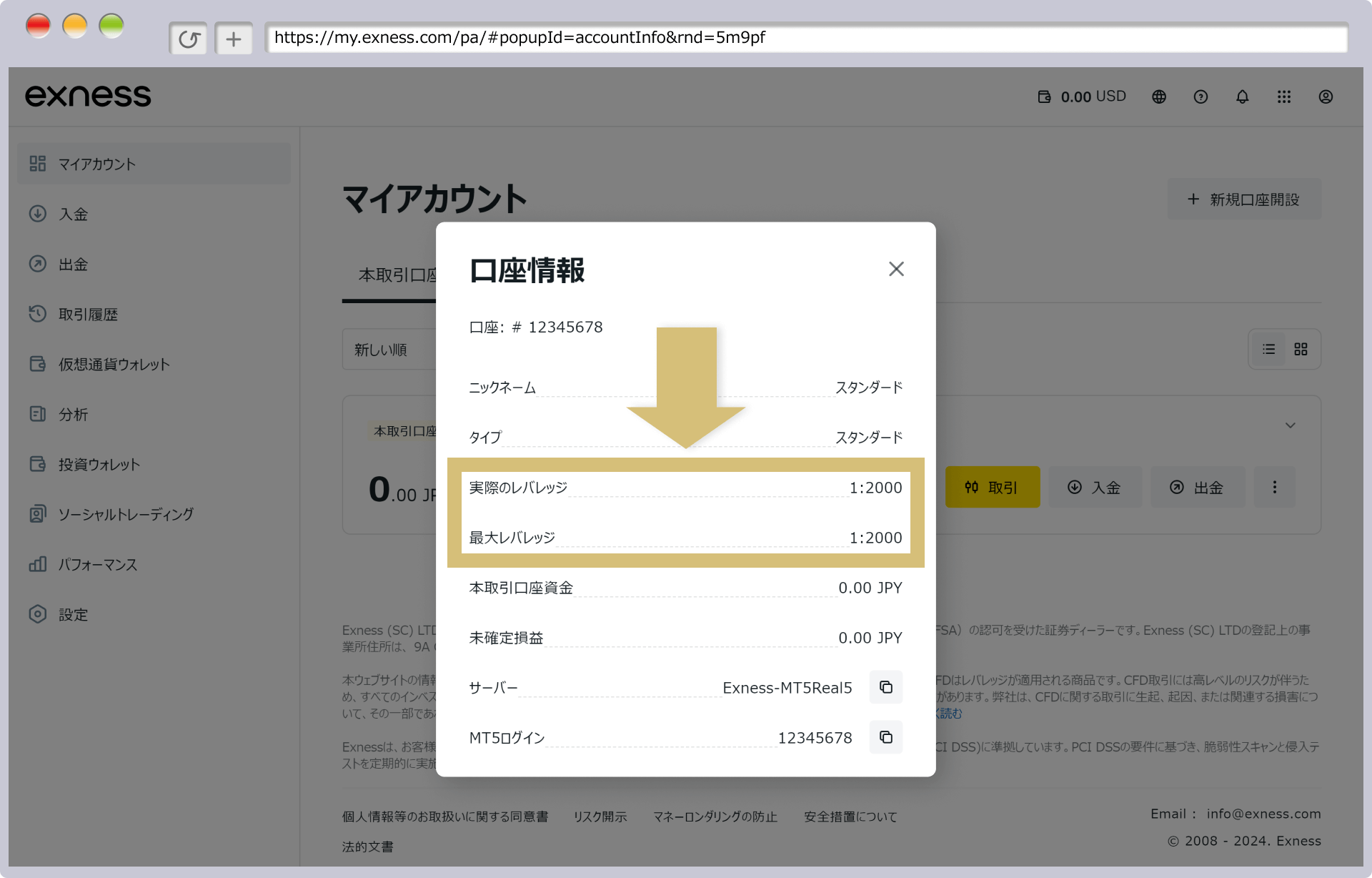Open the マネーロンダリングの防止 footer link
This screenshot has width=1372, height=878.
(x=715, y=817)
